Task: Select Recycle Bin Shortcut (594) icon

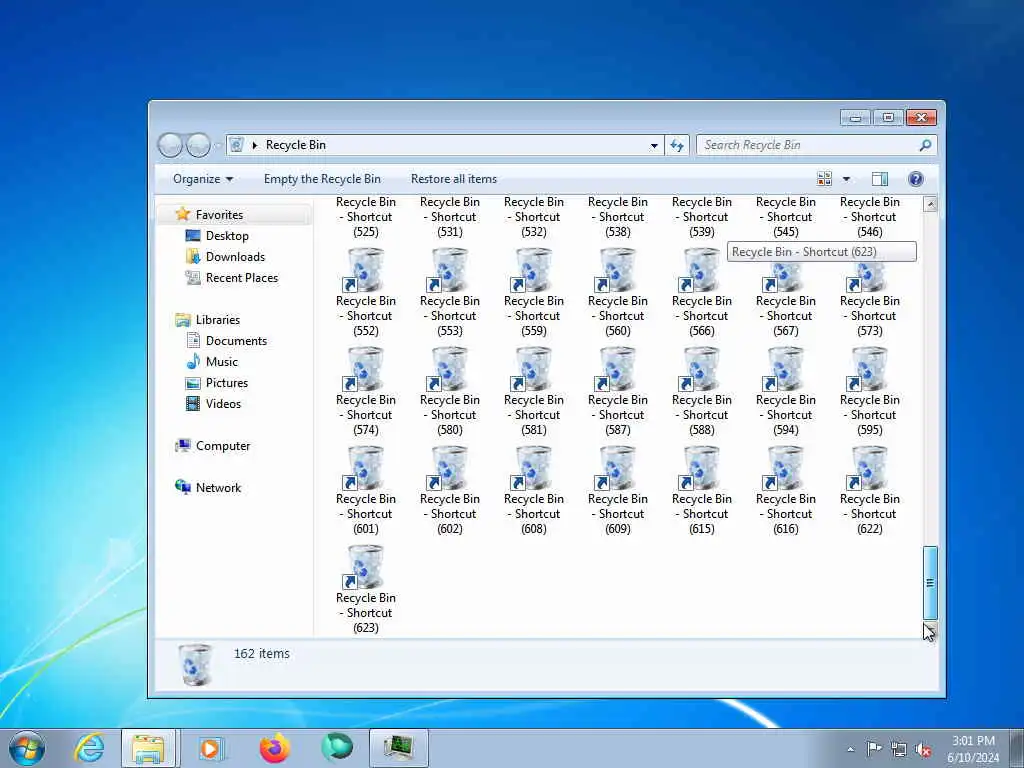Action: point(785,369)
